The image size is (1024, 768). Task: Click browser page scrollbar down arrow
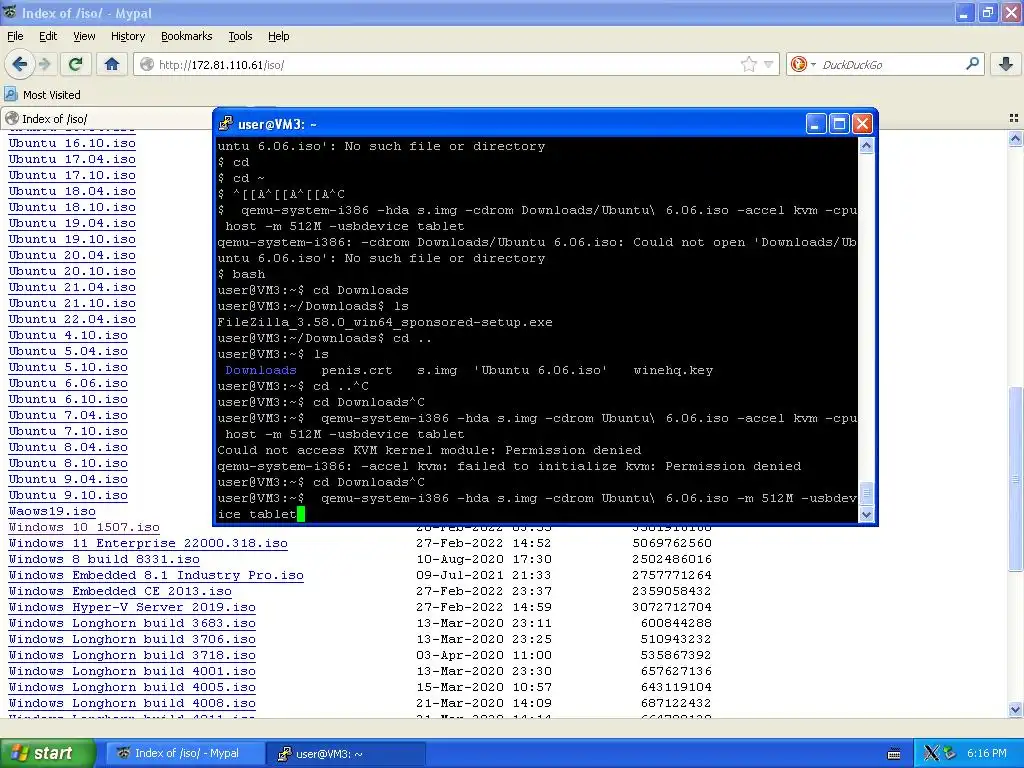(1016, 709)
